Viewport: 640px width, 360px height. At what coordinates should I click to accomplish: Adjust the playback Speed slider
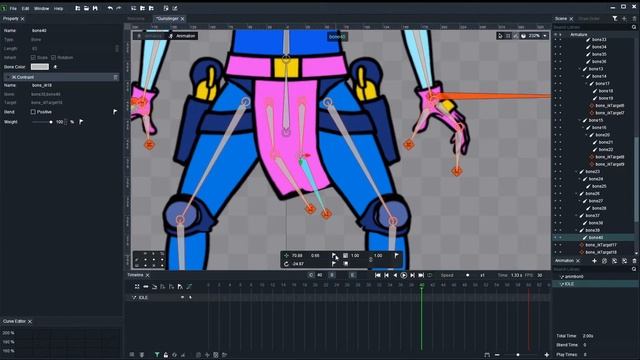point(468,276)
